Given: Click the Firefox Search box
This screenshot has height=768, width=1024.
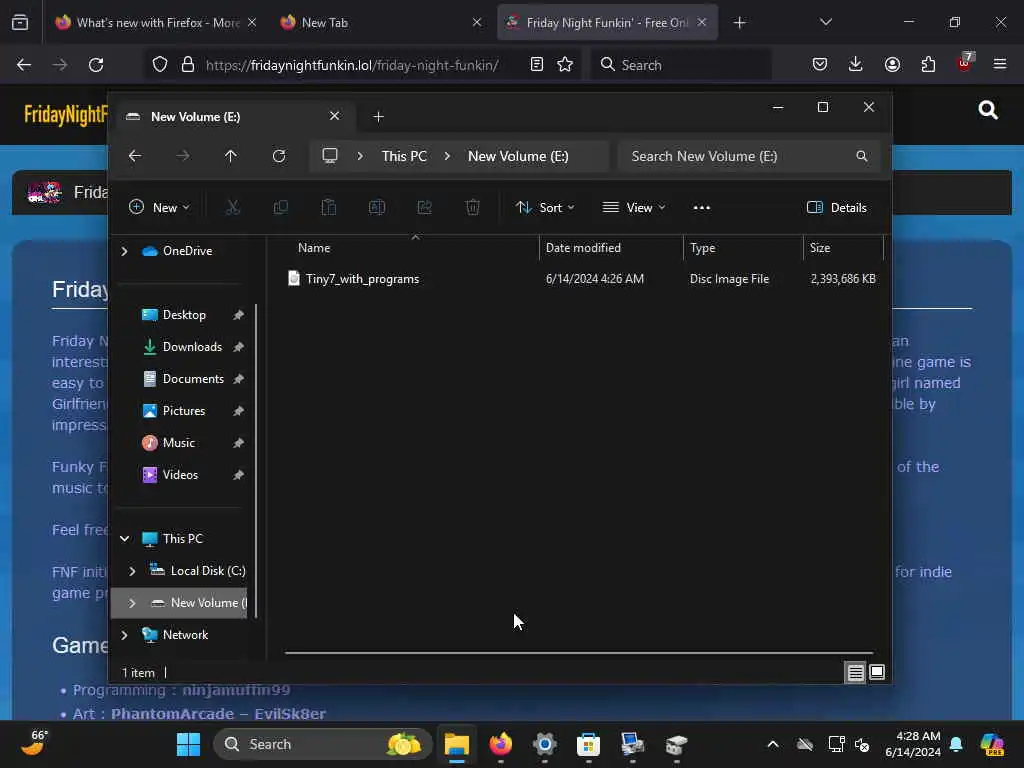Looking at the screenshot, I should coord(680,65).
